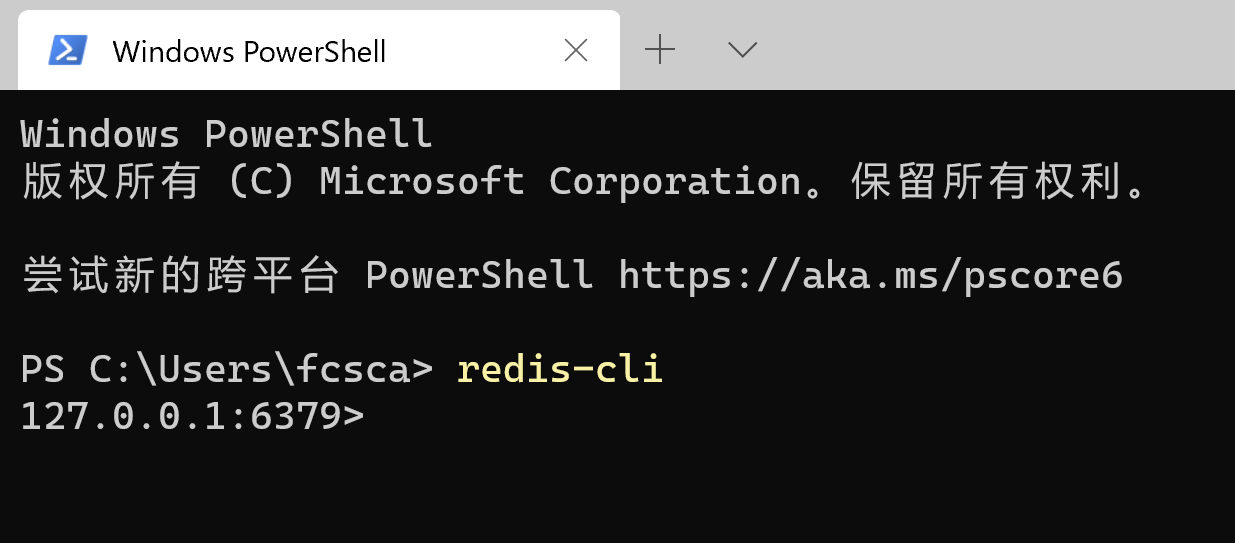Select the Windows PowerShell tab title
This screenshot has height=543, width=1235.
pos(249,52)
